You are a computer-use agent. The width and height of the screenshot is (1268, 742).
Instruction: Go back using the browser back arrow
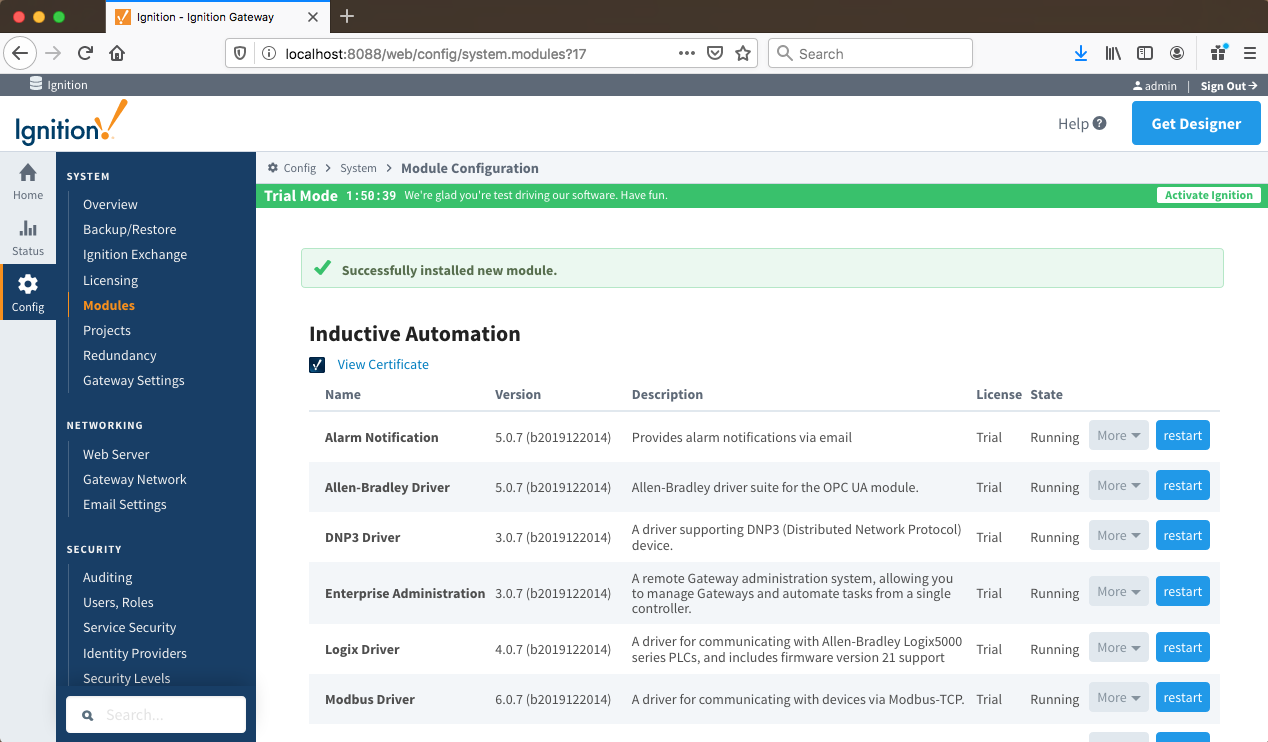[x=21, y=53]
